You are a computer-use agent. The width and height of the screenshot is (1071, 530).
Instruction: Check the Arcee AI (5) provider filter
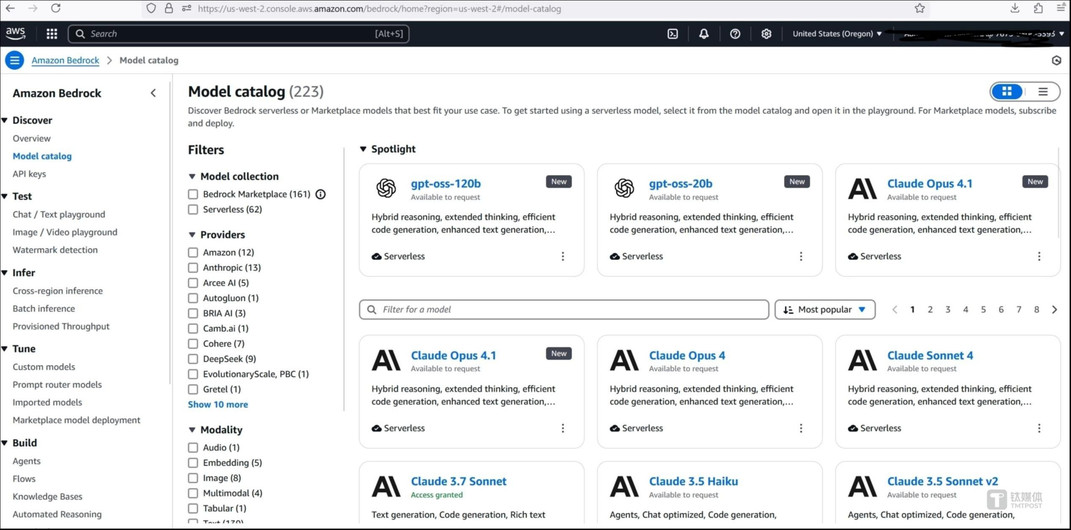coord(193,283)
